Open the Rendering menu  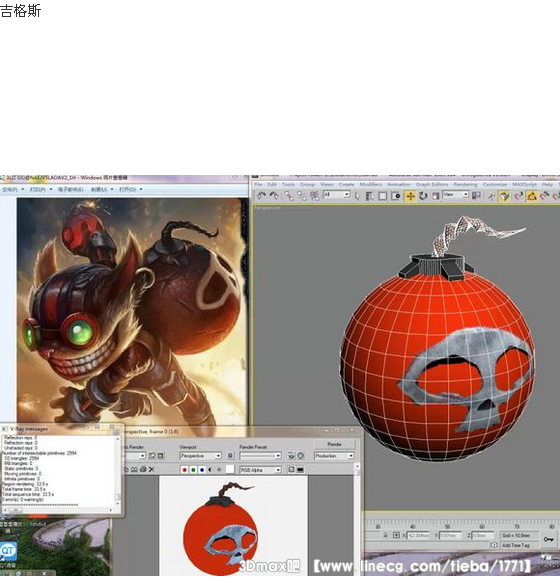(465, 184)
